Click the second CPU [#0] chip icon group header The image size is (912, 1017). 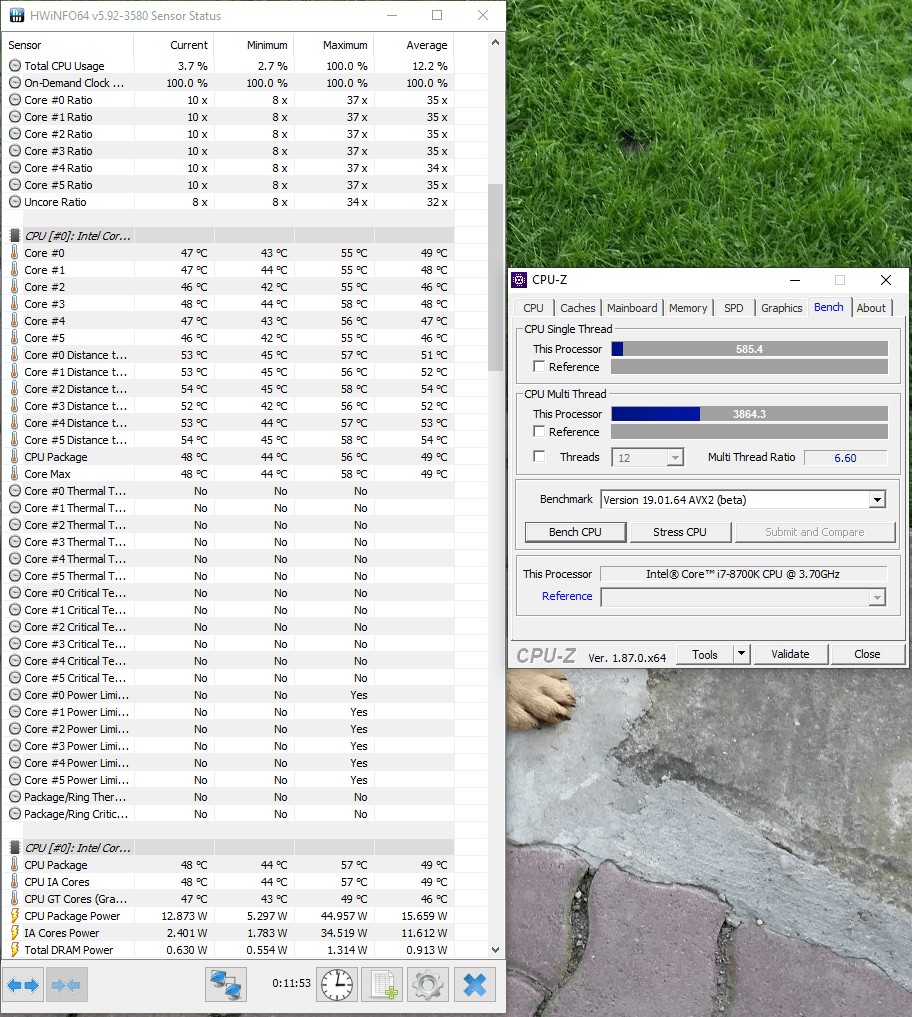pyautogui.click(x=15, y=847)
